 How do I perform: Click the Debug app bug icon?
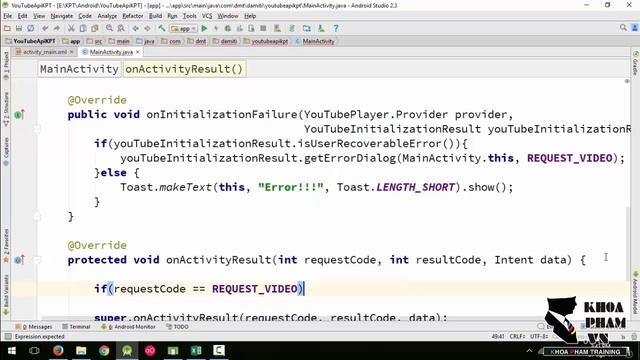[228, 28]
